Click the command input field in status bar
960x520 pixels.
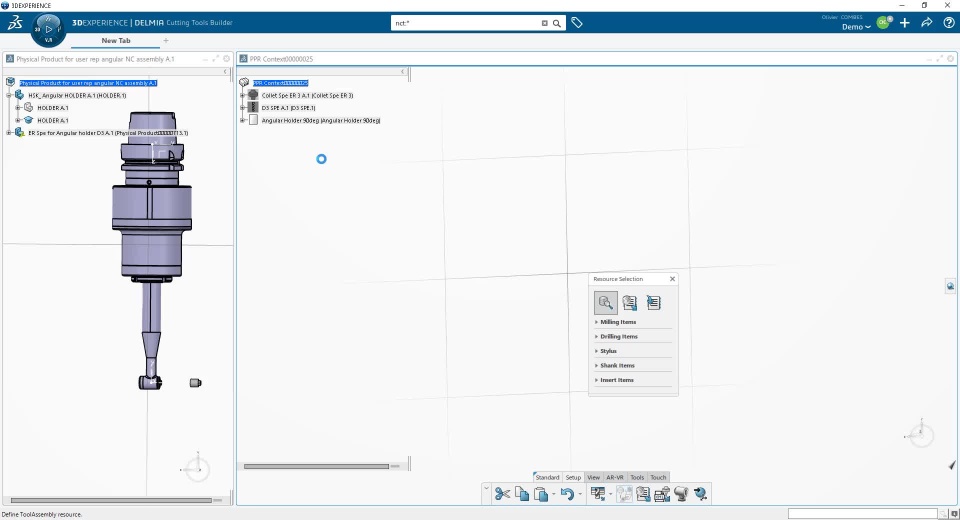tap(863, 514)
